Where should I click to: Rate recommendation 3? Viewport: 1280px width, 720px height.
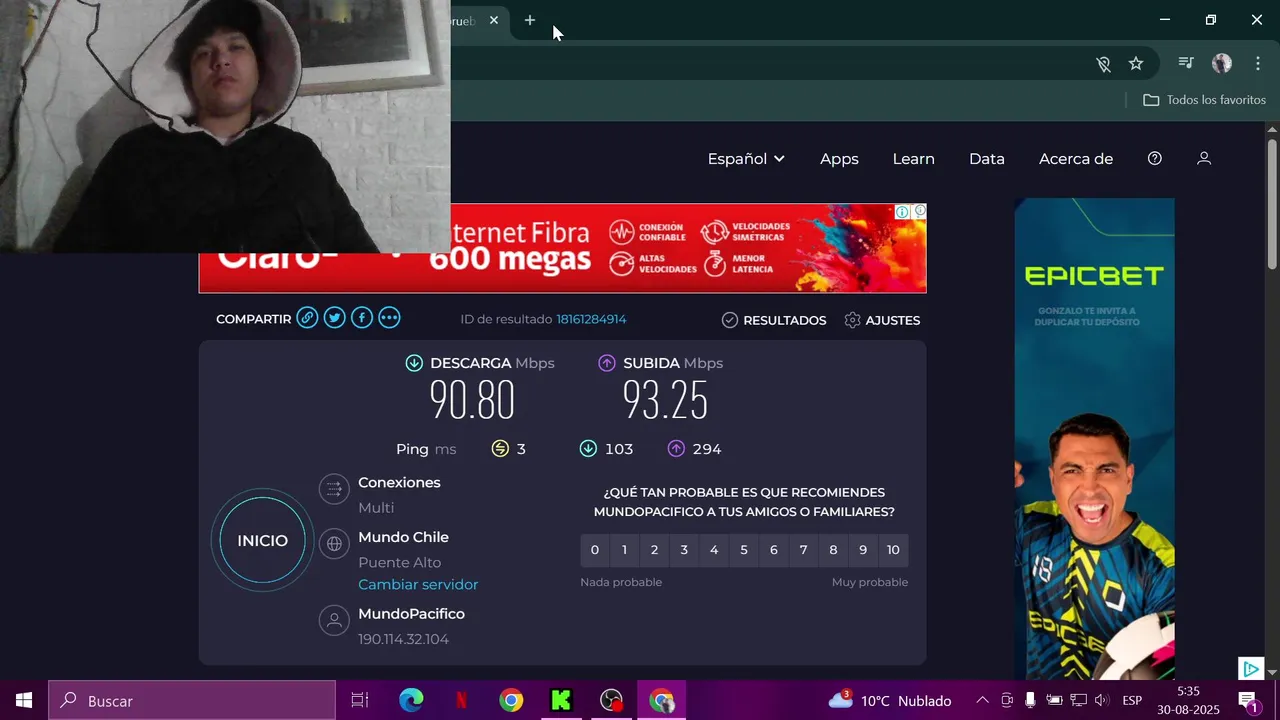pyautogui.click(x=684, y=550)
